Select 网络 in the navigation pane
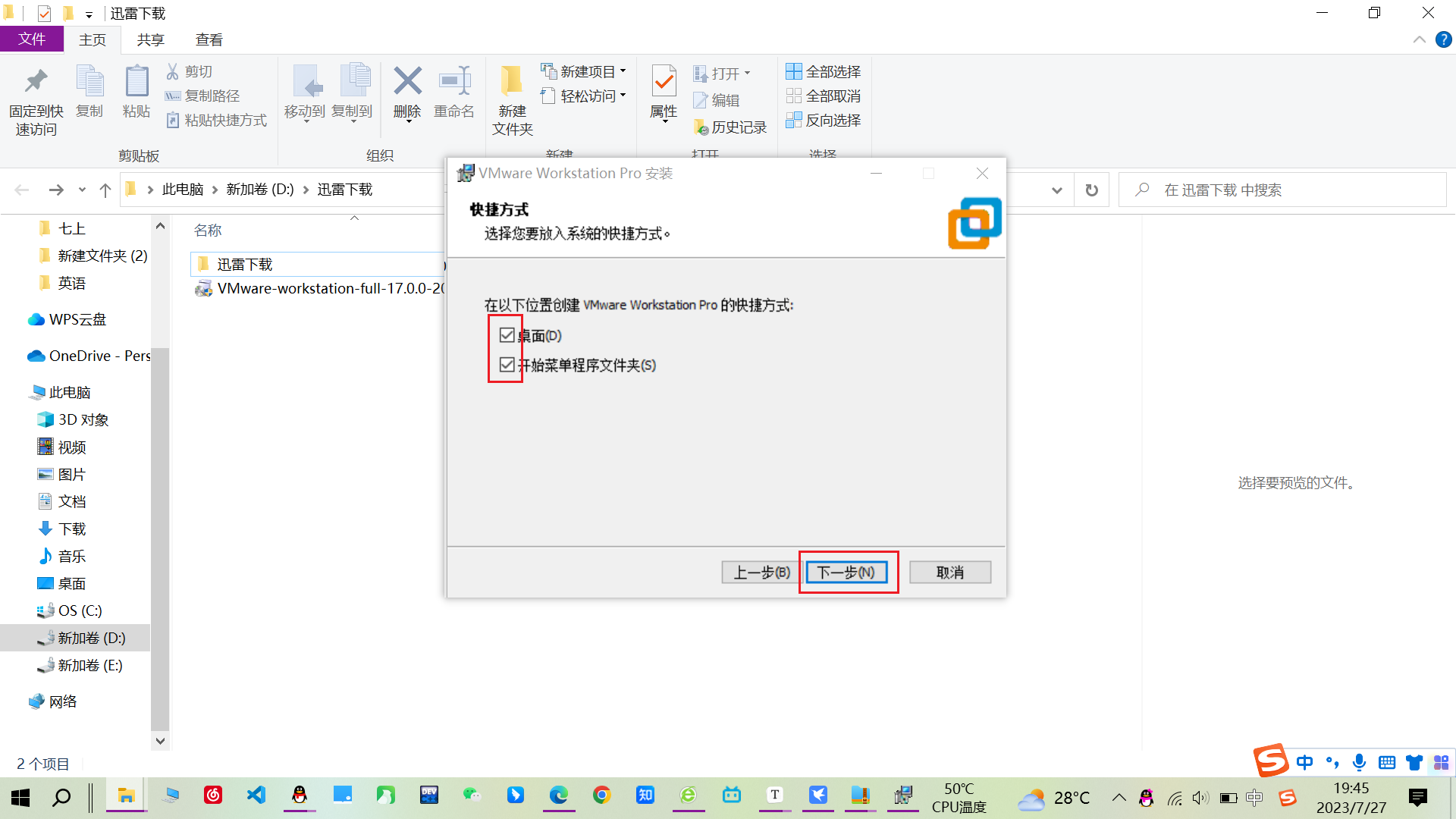 tap(63, 701)
